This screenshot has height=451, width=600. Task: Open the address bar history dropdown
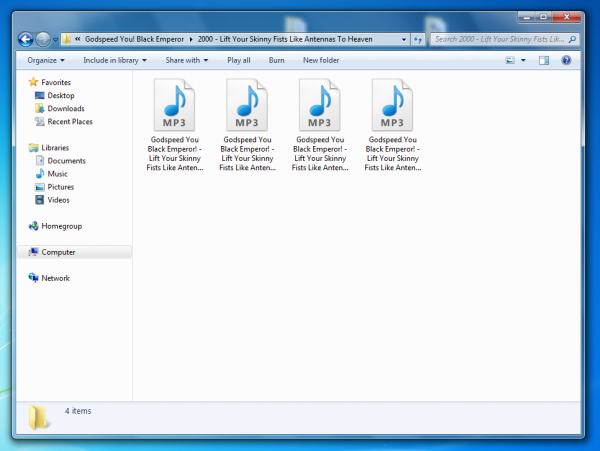tap(404, 39)
